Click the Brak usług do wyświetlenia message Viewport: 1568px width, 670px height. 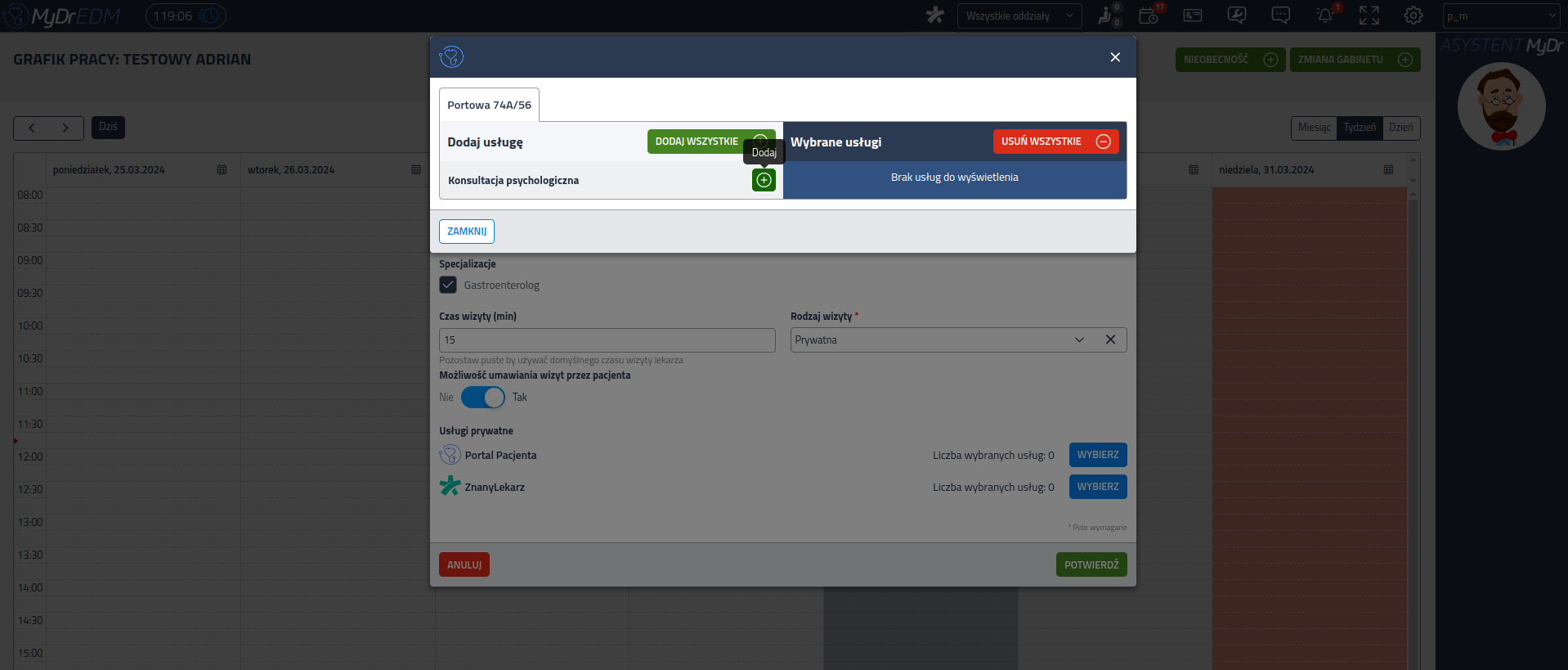pyautogui.click(x=954, y=178)
